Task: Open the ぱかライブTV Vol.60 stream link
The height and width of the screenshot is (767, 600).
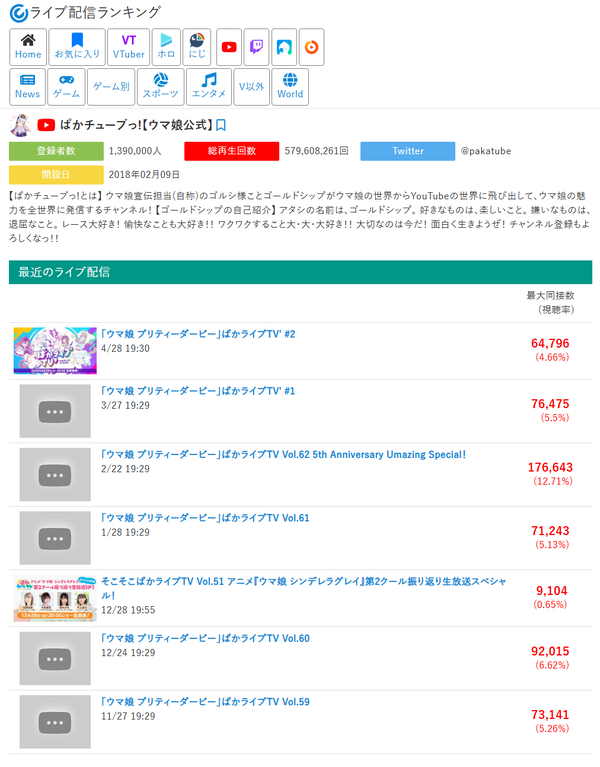Action: pyautogui.click(x=205, y=638)
